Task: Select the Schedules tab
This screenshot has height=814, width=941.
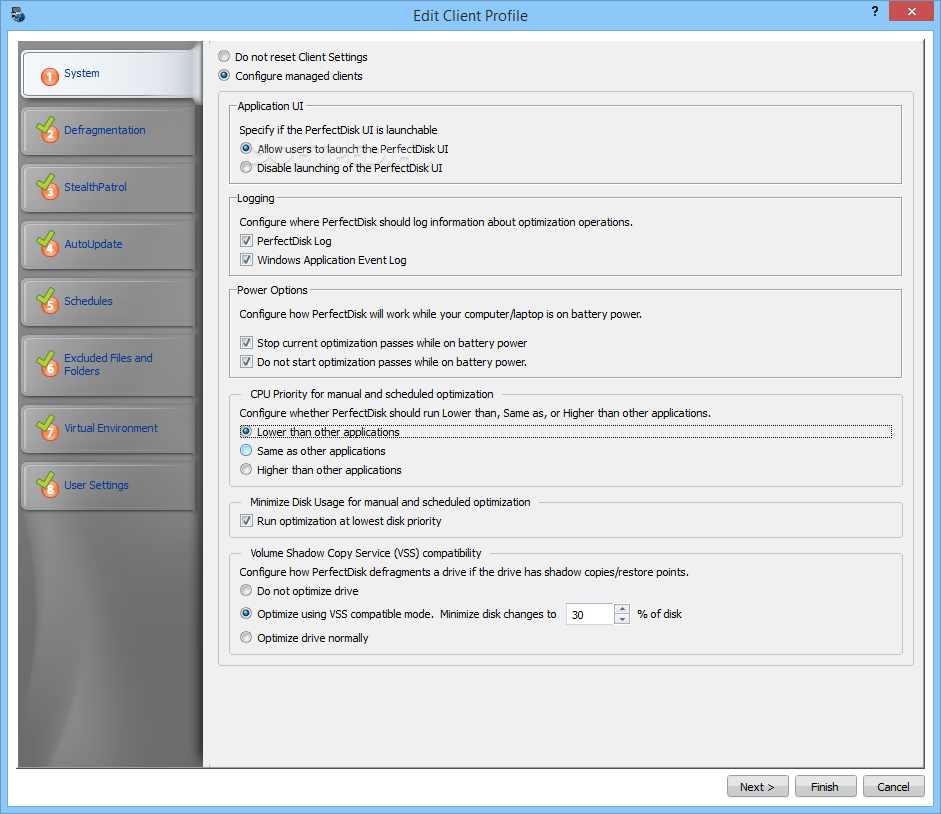Action: 108,301
